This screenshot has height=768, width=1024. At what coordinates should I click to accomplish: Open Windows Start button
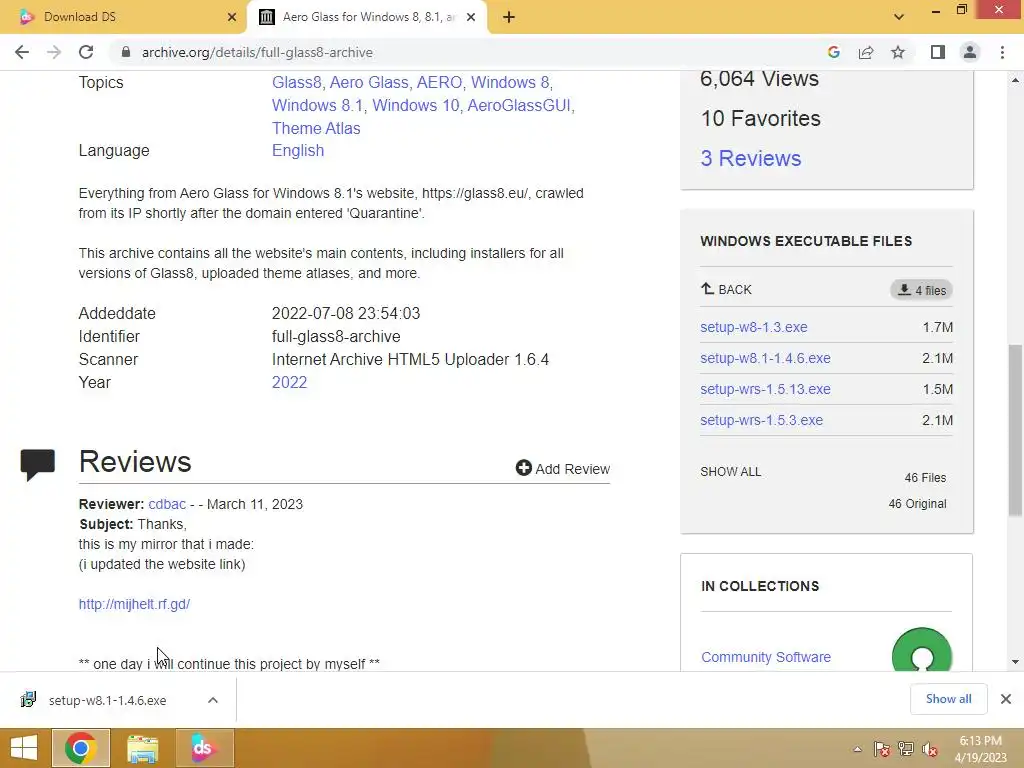pyautogui.click(x=24, y=748)
